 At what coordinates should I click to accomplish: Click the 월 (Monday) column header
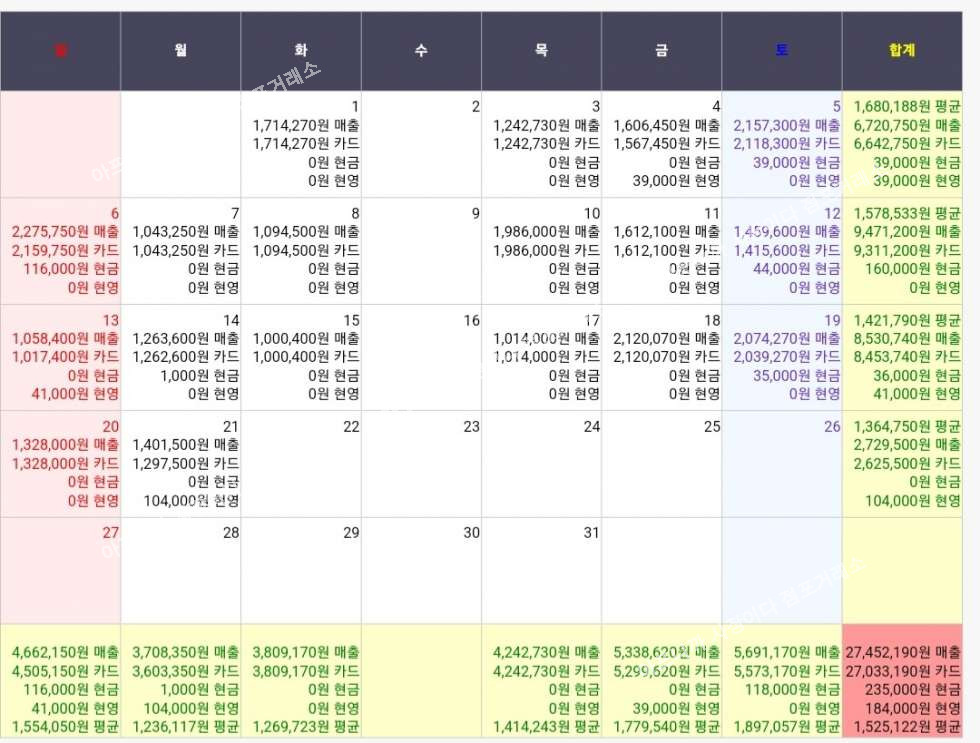(180, 51)
